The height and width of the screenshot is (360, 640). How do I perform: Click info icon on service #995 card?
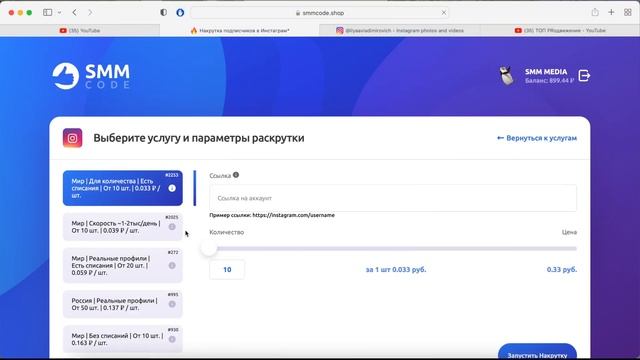172,304
